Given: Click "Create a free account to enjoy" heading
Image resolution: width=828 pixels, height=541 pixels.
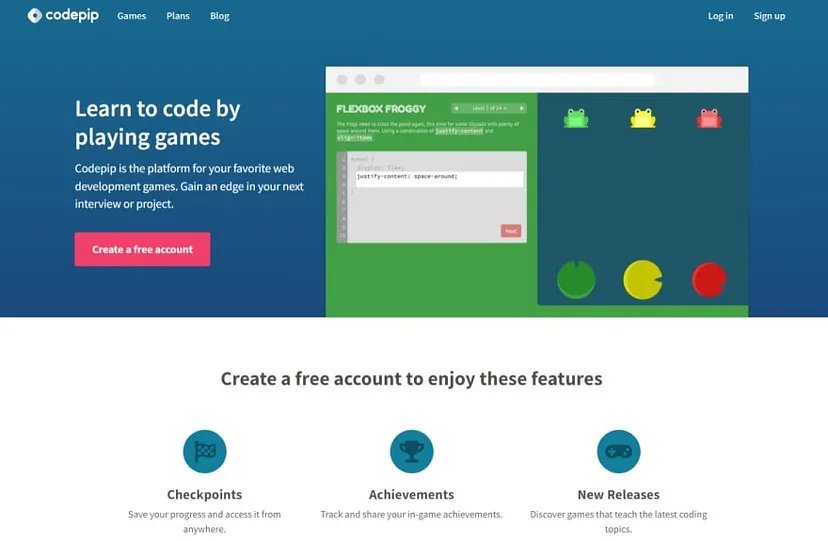Looking at the screenshot, I should [x=411, y=378].
